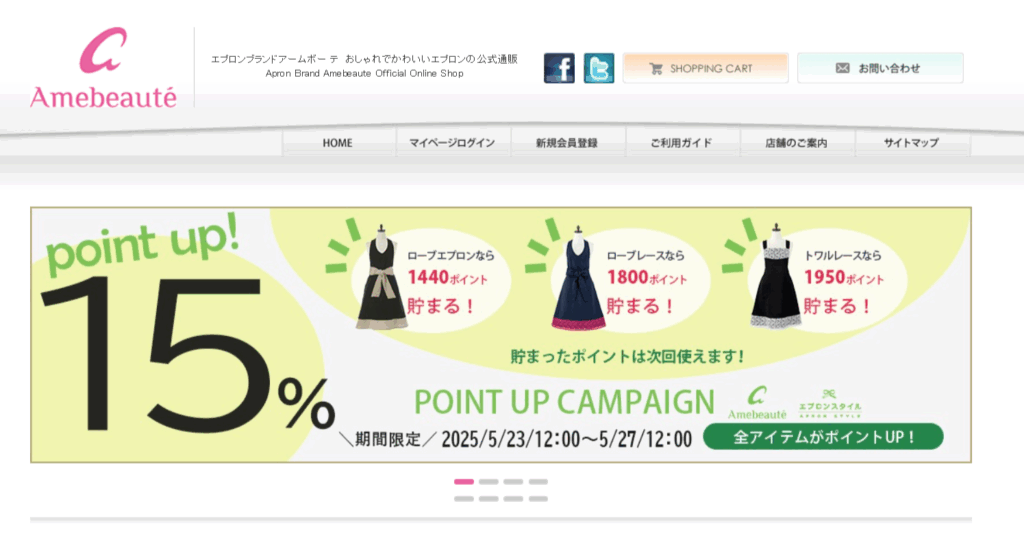Select 新規会員登録 in the navigation bar
The height and width of the screenshot is (549, 1024).
(x=567, y=143)
